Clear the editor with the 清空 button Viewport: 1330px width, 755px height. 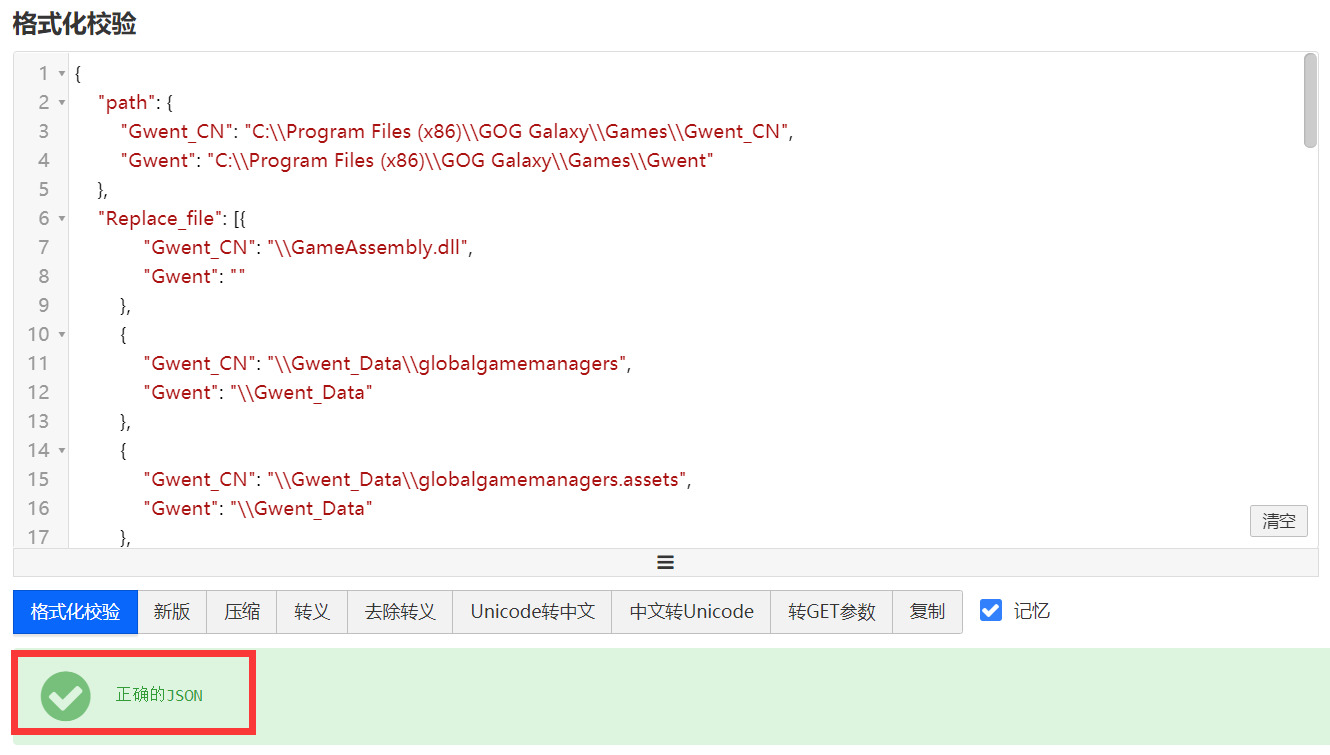1278,521
